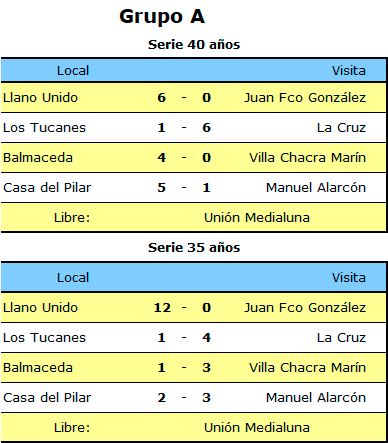The height and width of the screenshot is (443, 388).
Task: Select Casa del Pilar in Serie 35 table
Action: (x=47, y=398)
